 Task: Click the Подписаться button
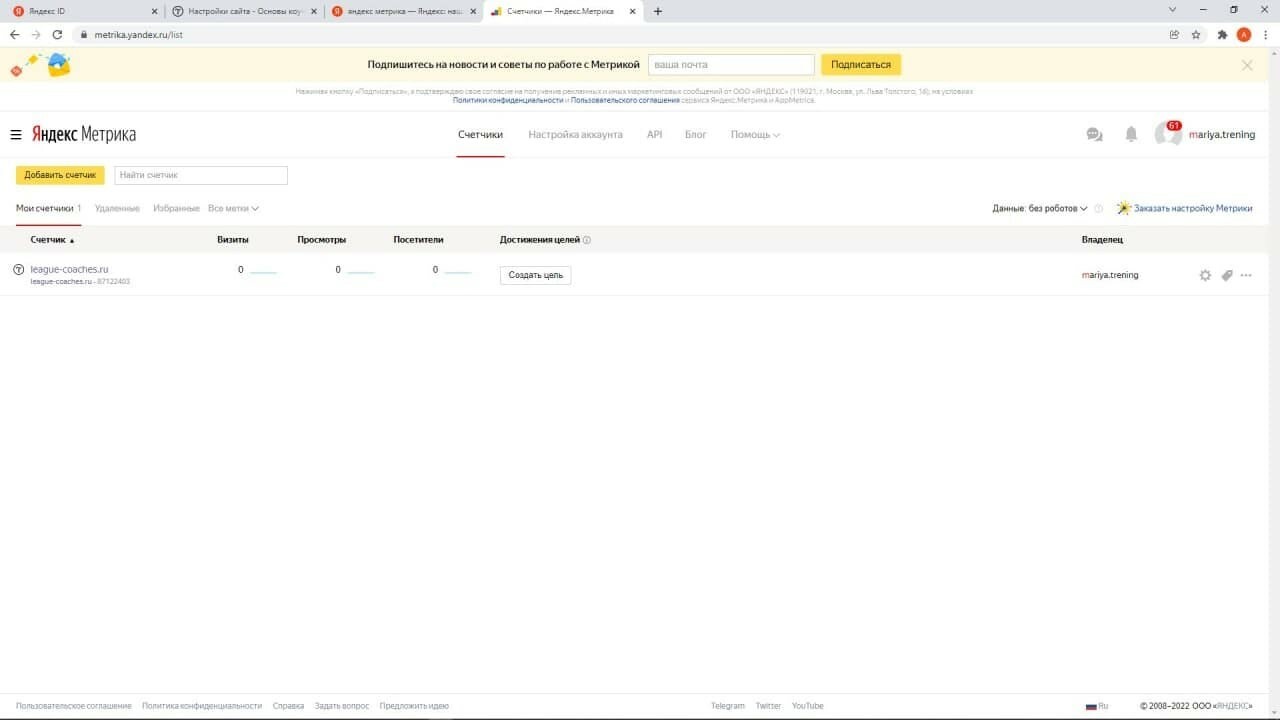point(861,65)
